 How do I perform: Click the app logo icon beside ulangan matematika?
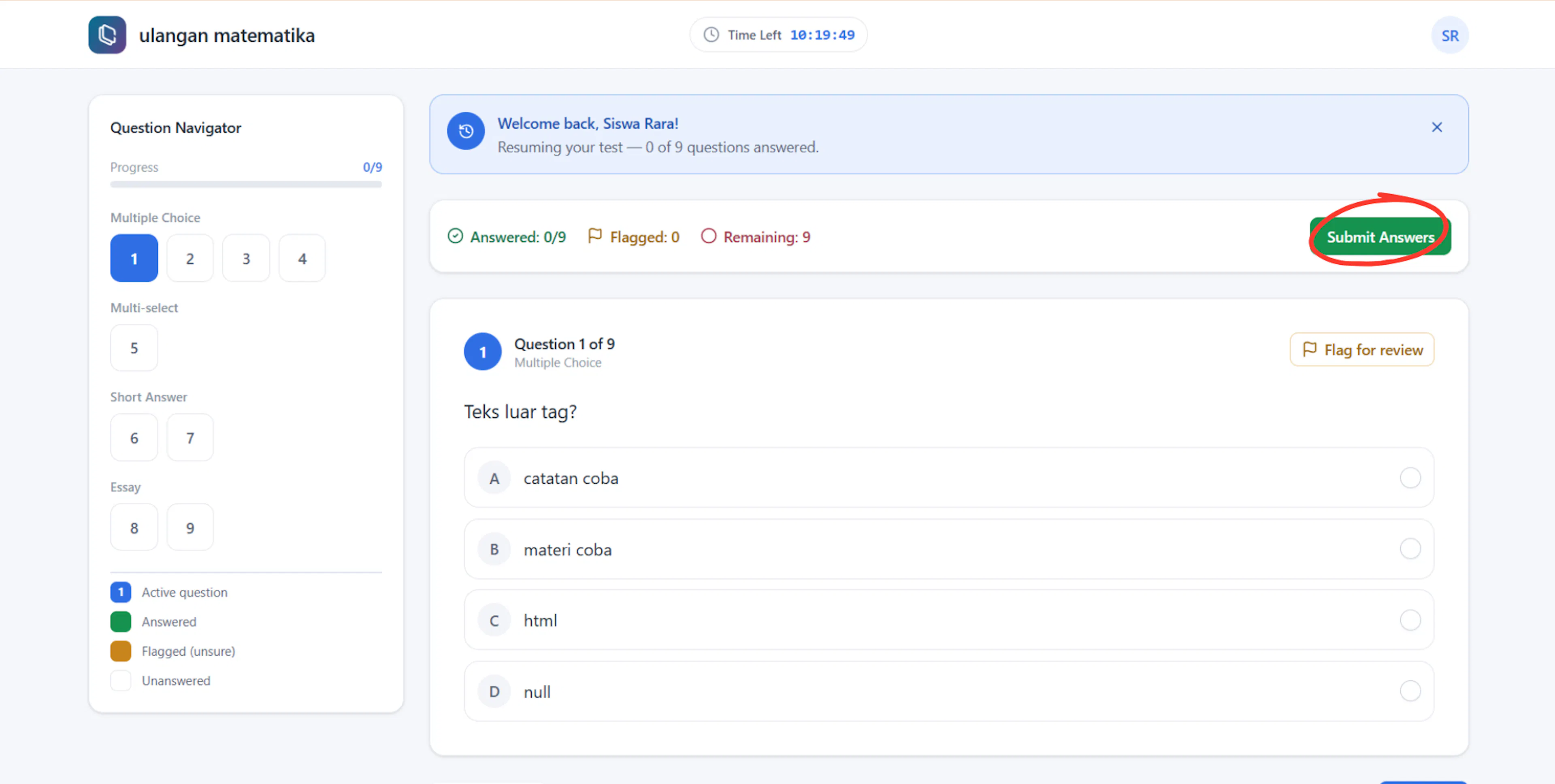107,35
